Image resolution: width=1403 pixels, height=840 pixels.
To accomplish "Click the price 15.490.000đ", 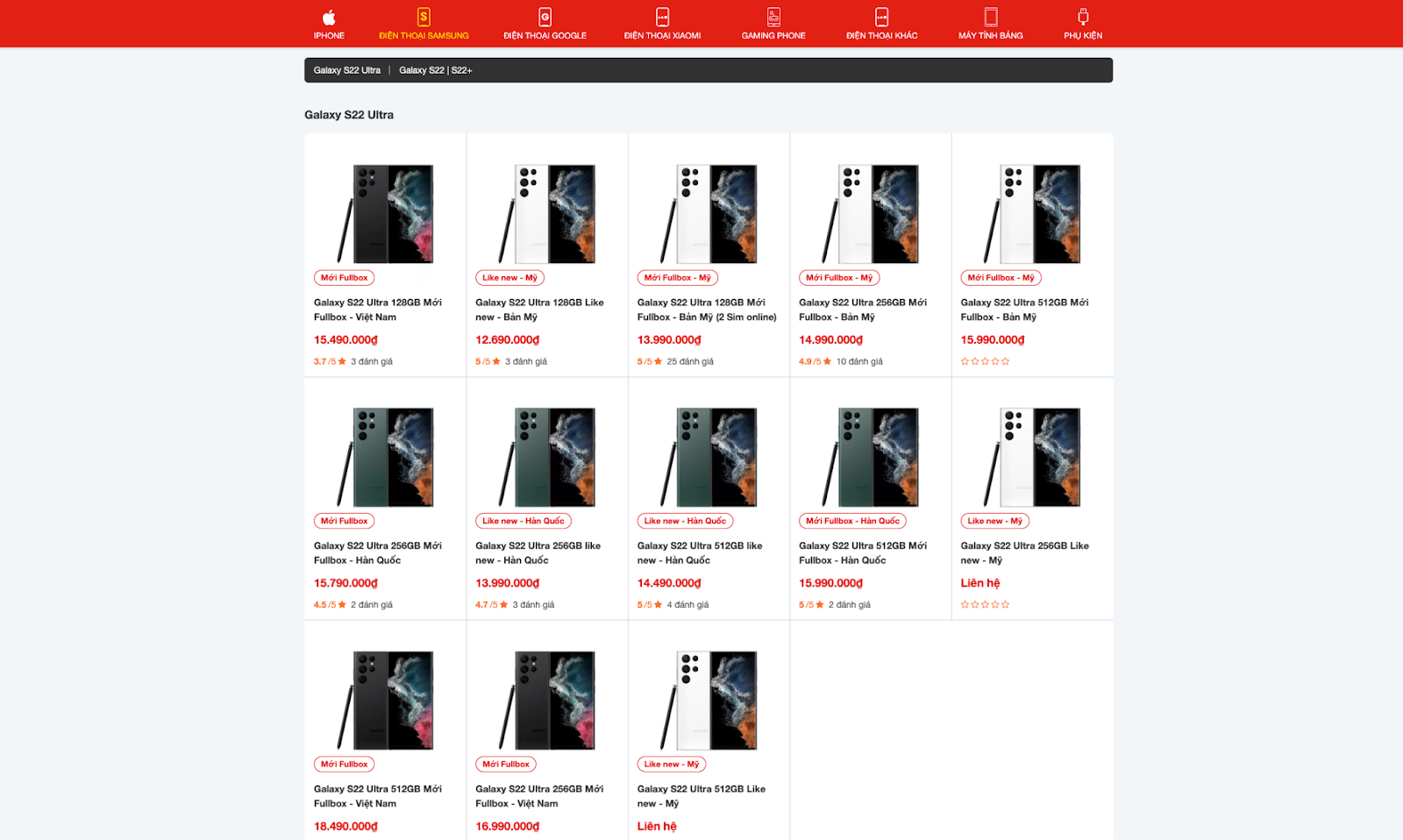I will (x=345, y=340).
